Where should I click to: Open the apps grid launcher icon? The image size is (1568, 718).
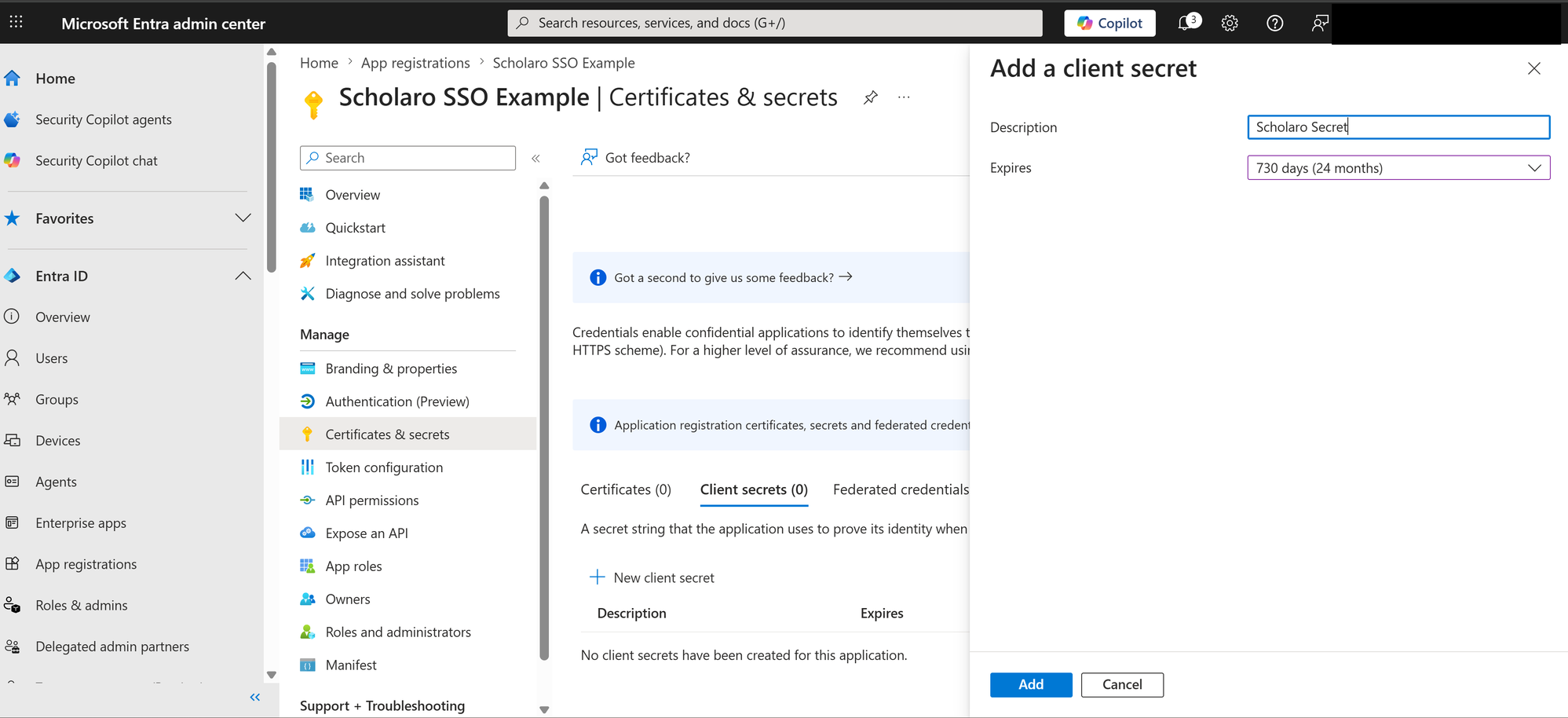16,23
